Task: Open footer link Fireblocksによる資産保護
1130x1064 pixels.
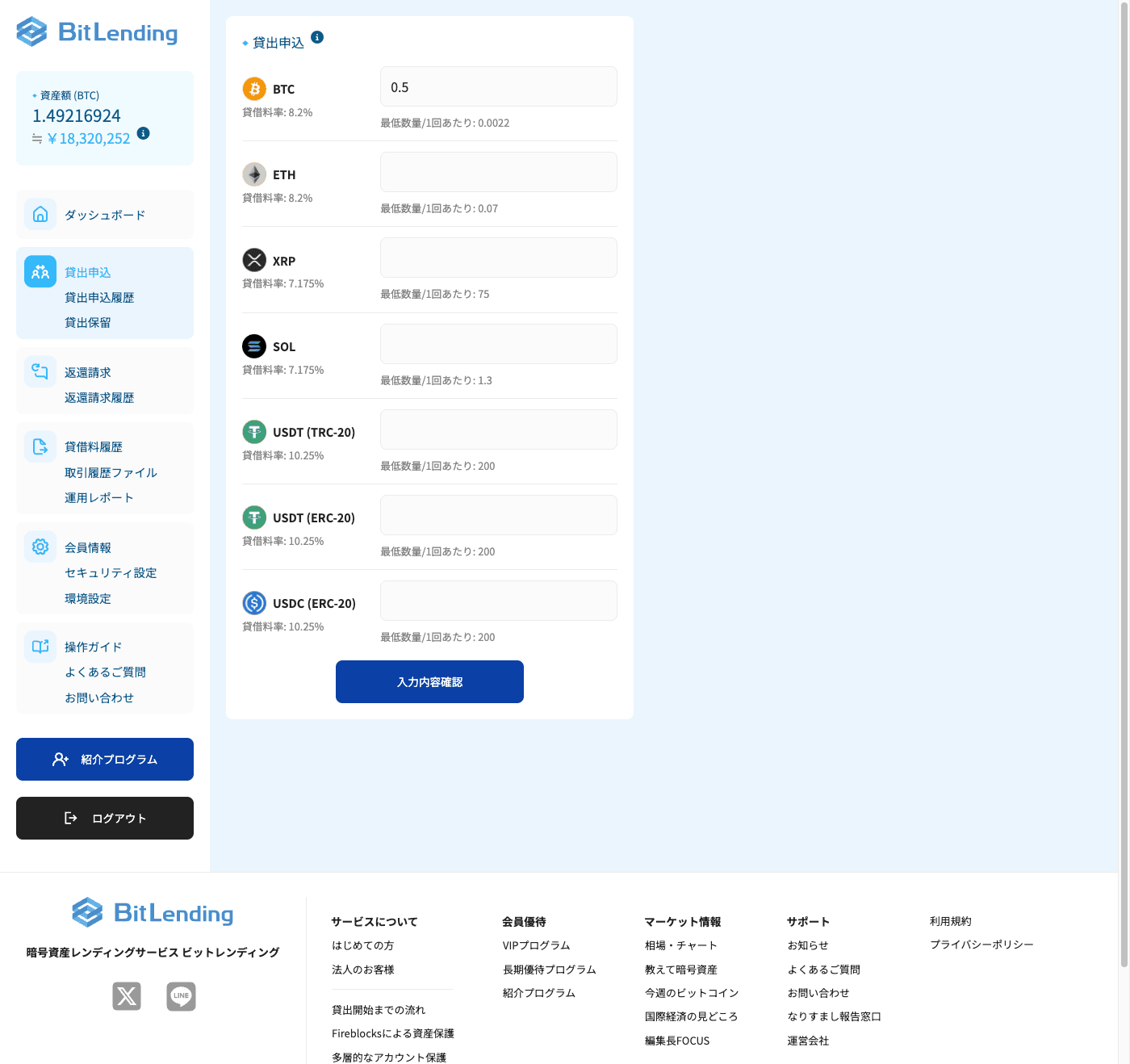Action: click(392, 1033)
